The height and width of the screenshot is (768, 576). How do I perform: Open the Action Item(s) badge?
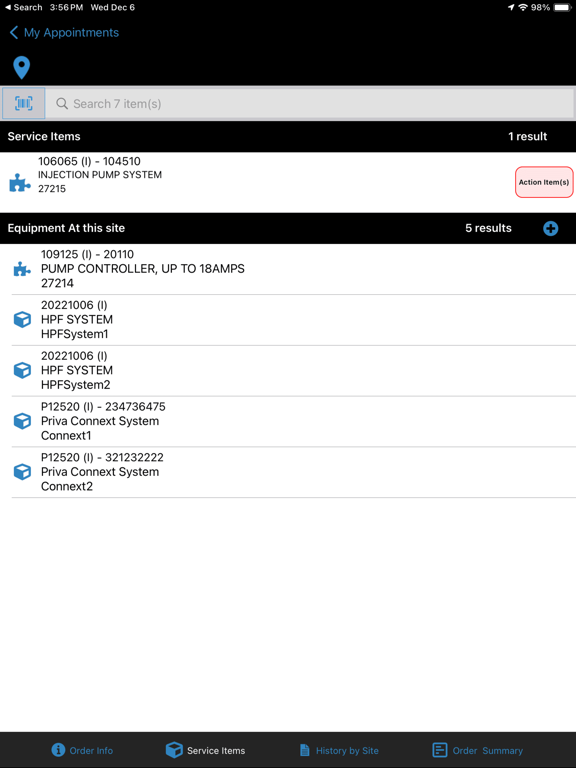[x=544, y=182]
